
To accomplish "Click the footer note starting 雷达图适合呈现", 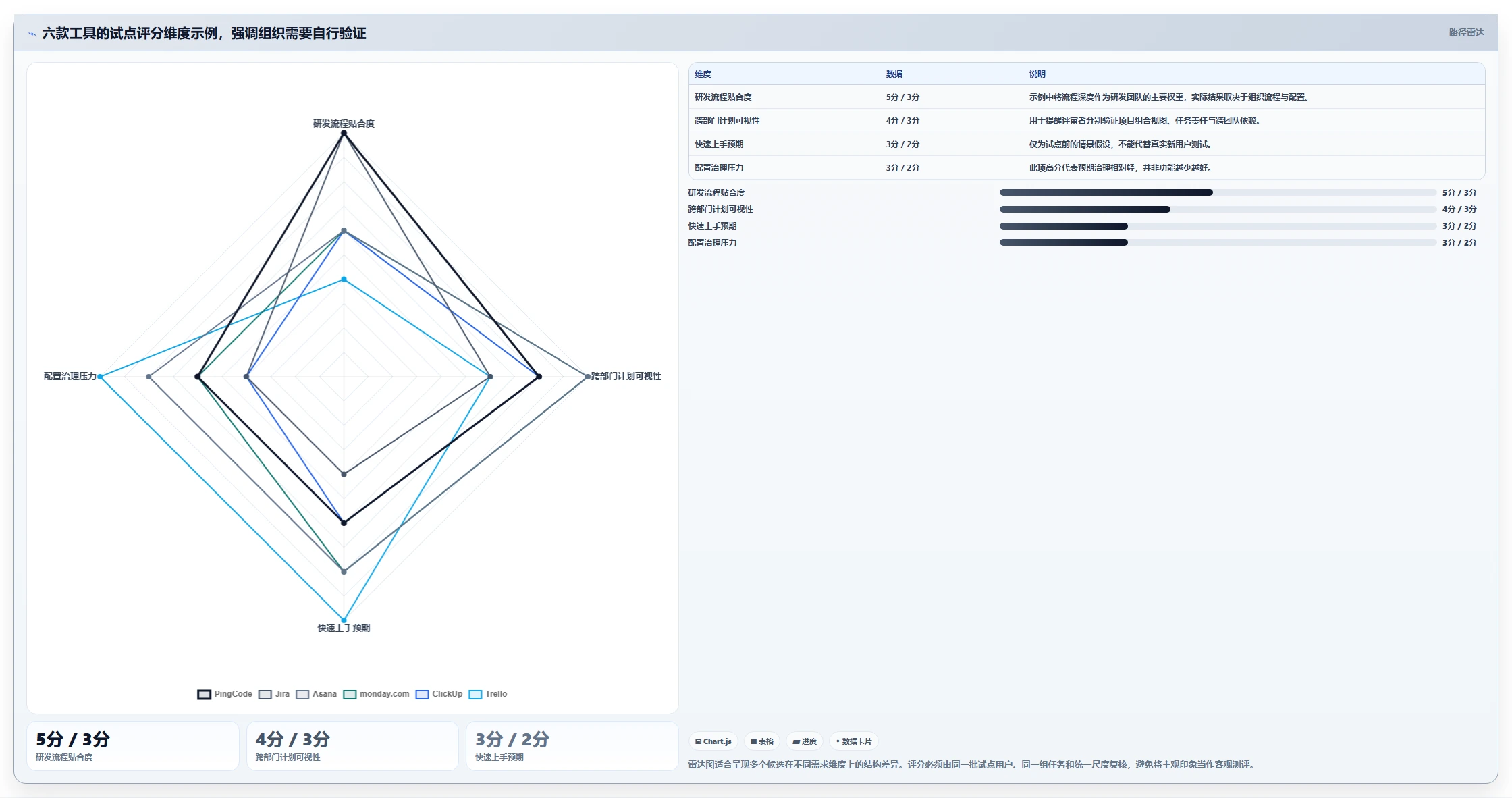I will click(x=972, y=765).
